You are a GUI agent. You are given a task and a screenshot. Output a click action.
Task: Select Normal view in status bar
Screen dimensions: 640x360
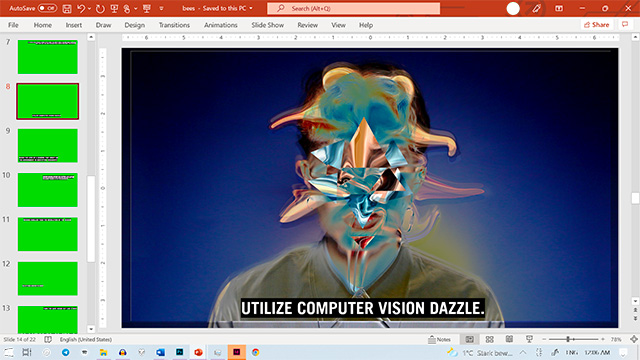point(470,339)
